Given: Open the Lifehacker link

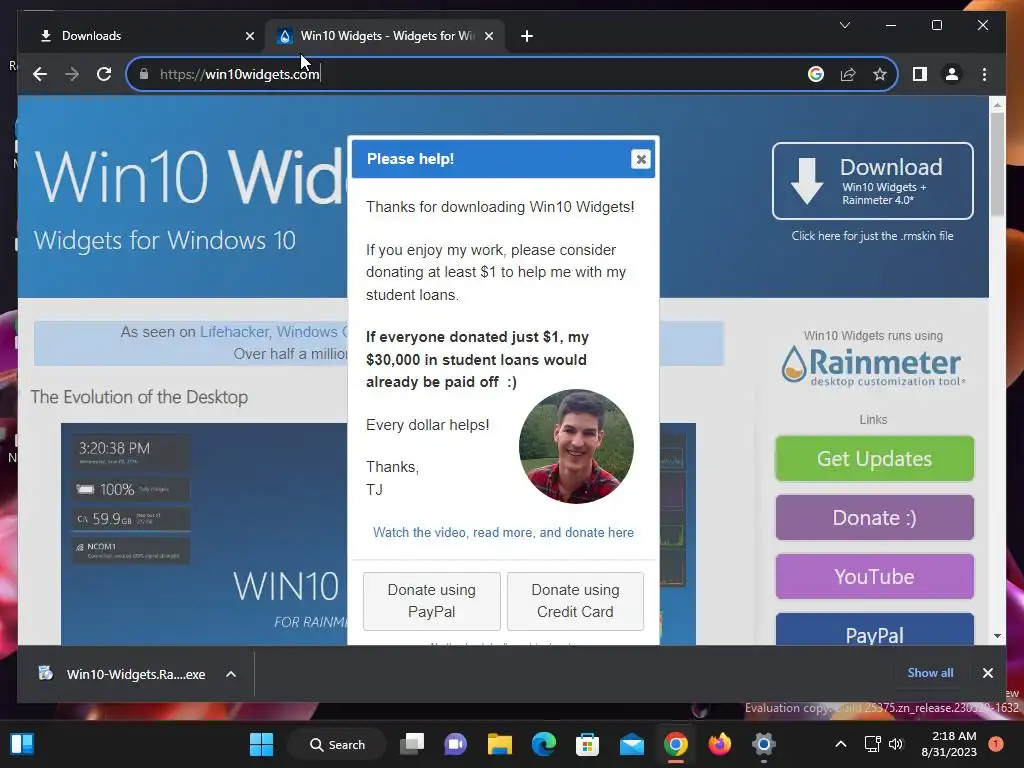Looking at the screenshot, I should 234,332.
